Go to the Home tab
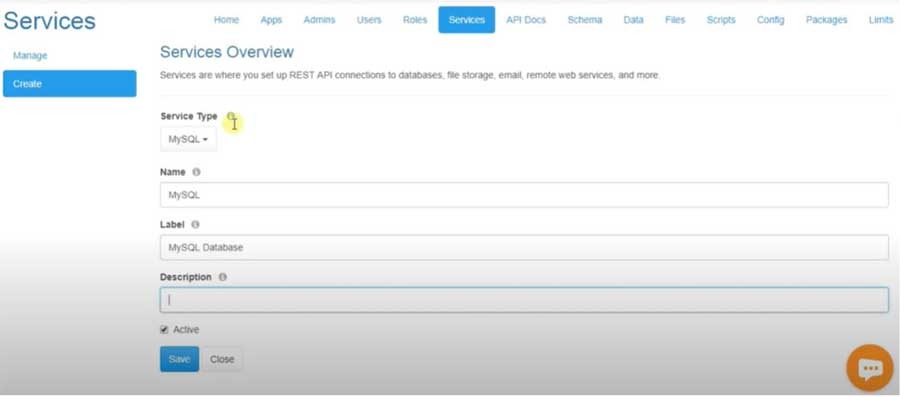Viewport: 900px width, 397px height. 226,20
